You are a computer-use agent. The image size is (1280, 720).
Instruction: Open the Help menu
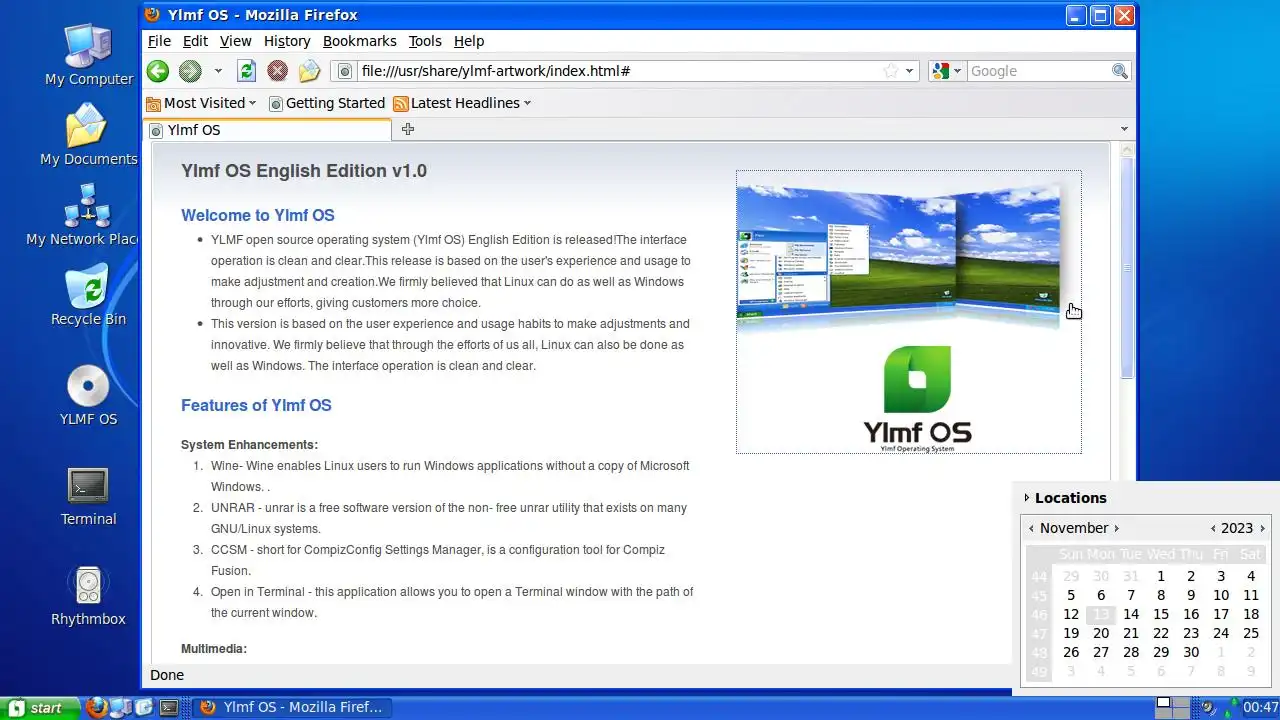coord(469,41)
